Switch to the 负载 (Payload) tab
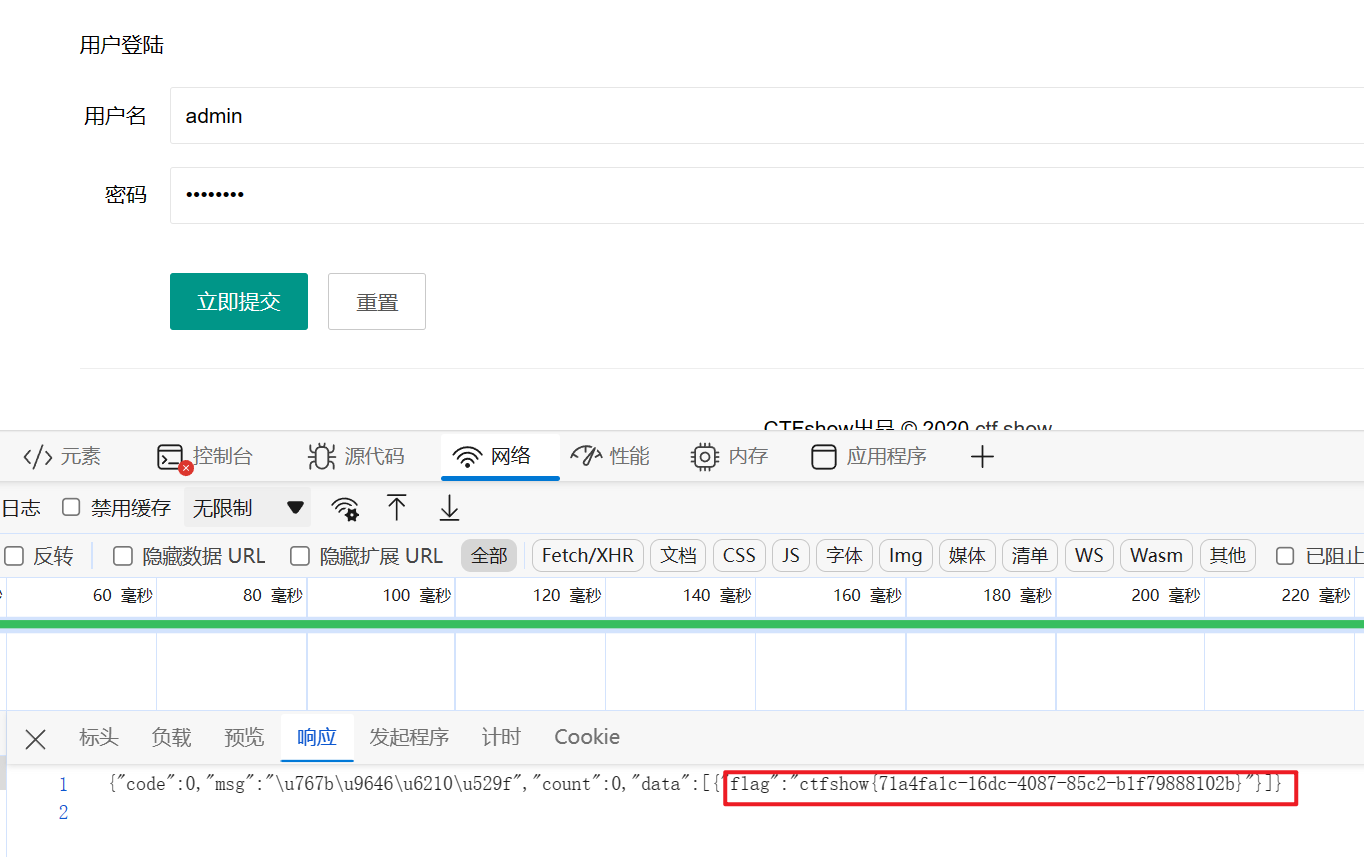 [171, 737]
